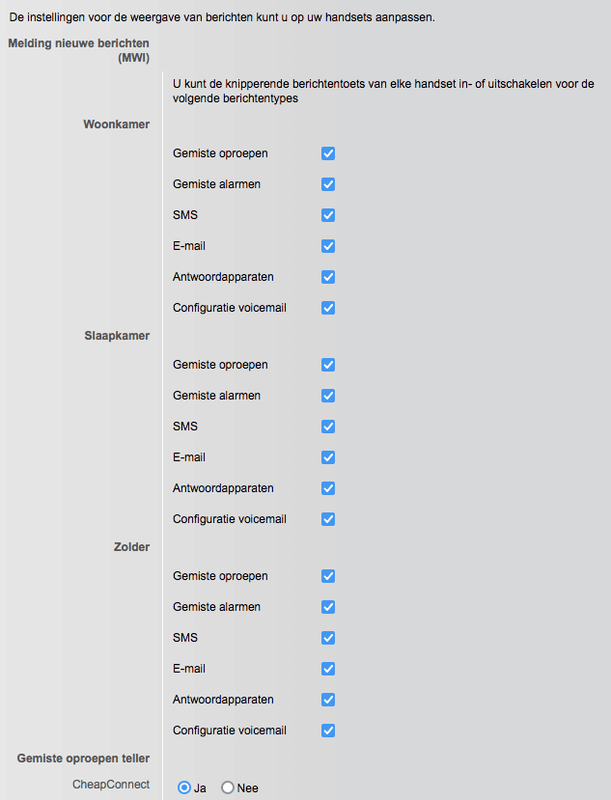Toggle SMS checkbox in Woonkamer section

328,215
